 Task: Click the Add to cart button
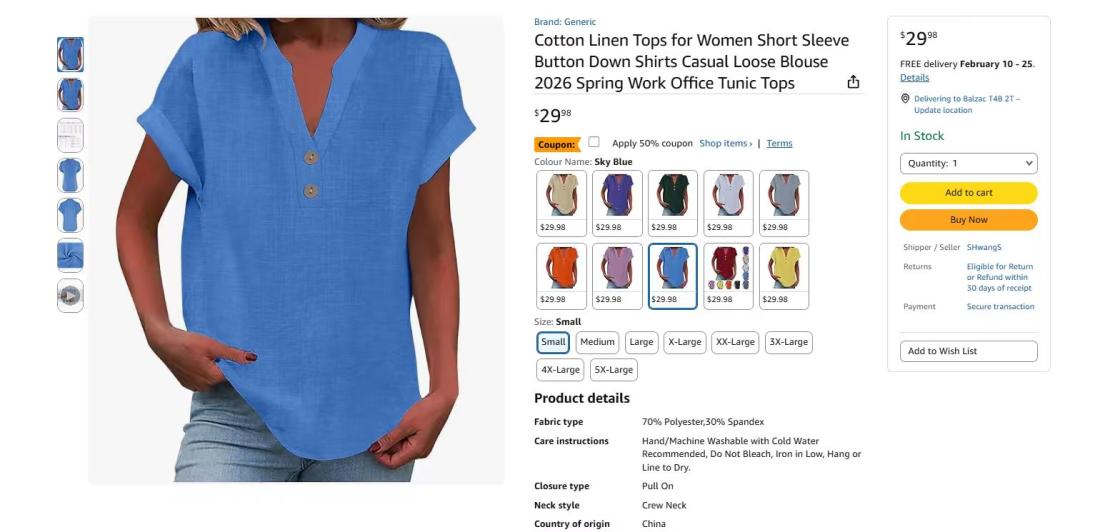(969, 193)
